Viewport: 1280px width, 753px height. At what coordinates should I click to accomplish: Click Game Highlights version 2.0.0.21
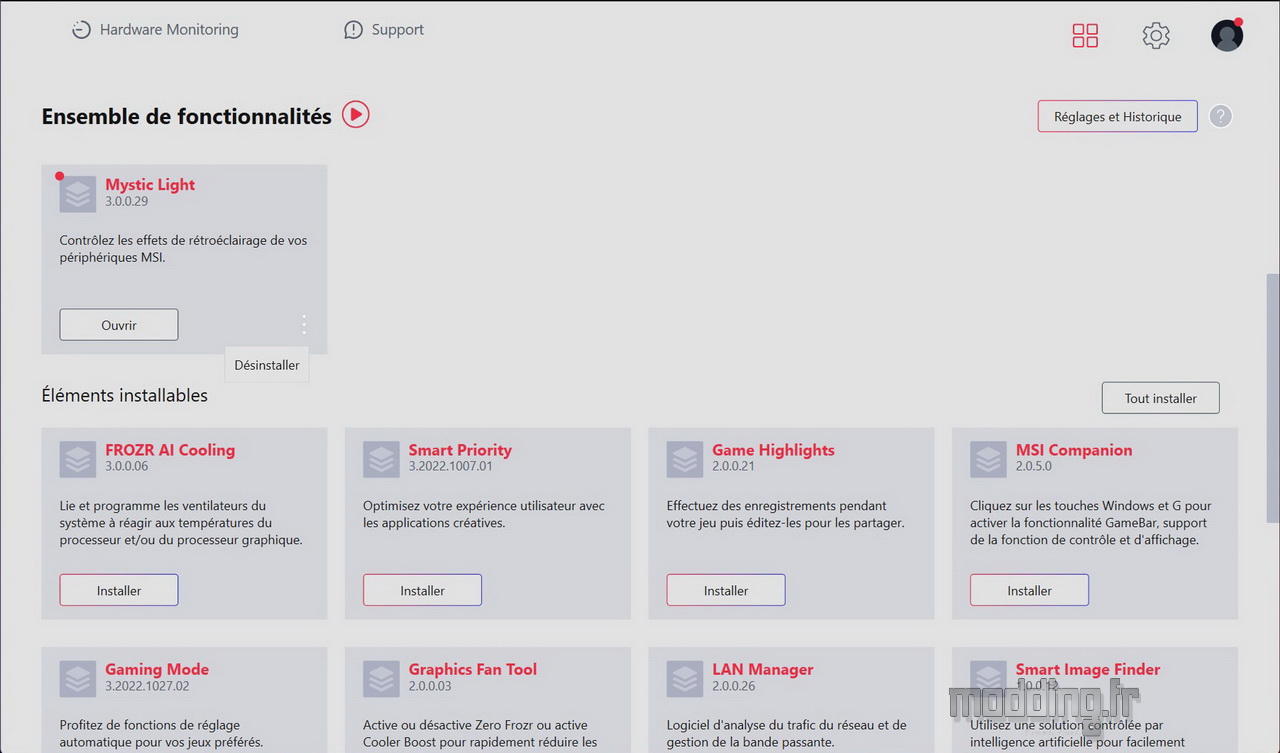tap(734, 466)
